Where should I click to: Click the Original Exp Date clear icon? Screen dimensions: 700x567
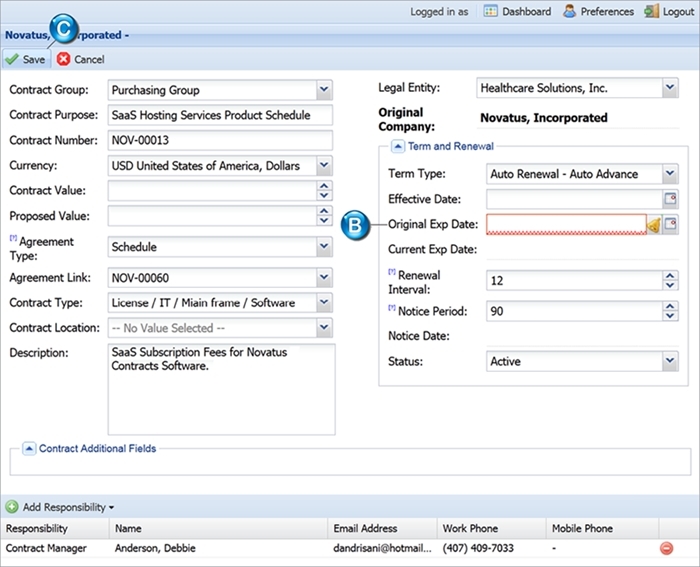click(654, 225)
